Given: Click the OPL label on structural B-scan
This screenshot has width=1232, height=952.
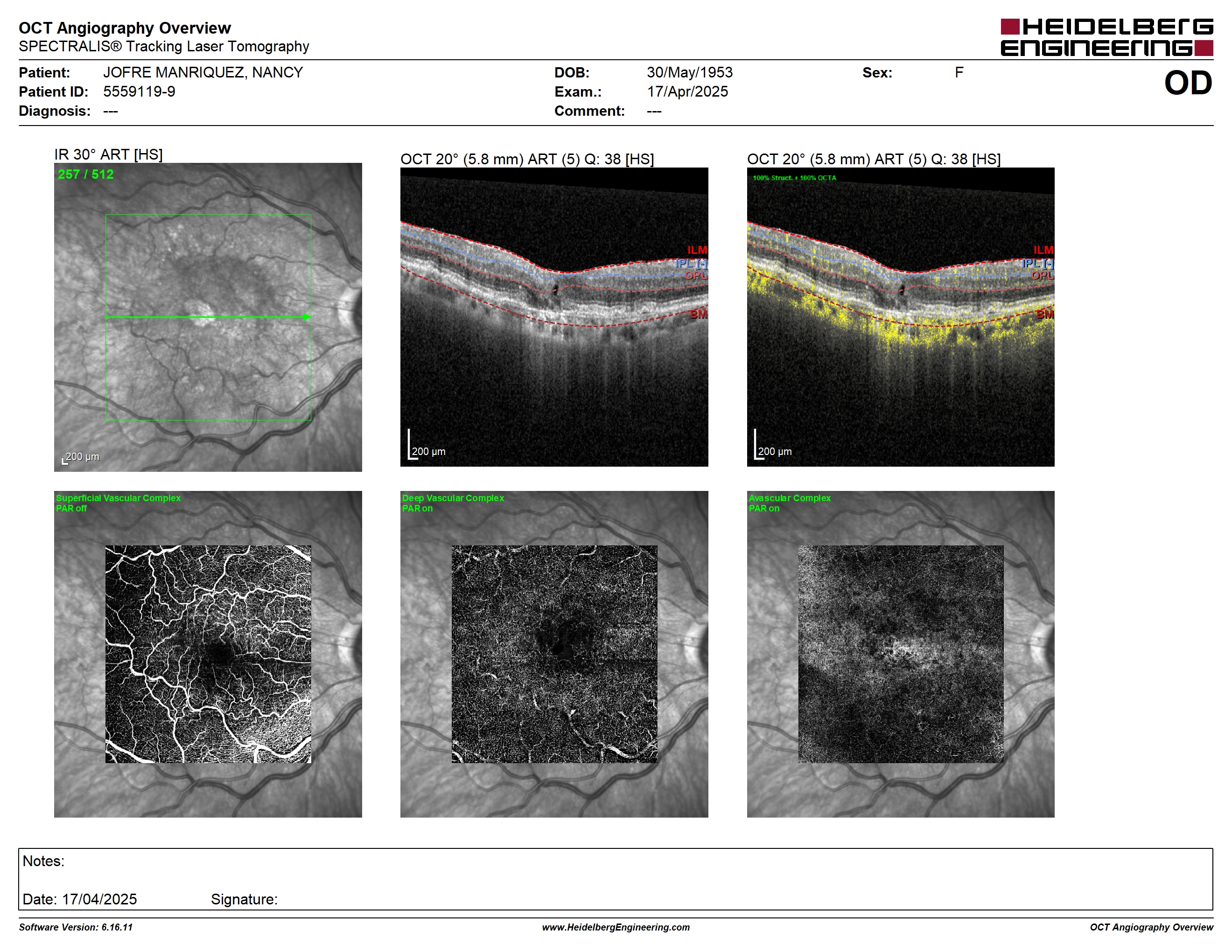Looking at the screenshot, I should click(696, 275).
